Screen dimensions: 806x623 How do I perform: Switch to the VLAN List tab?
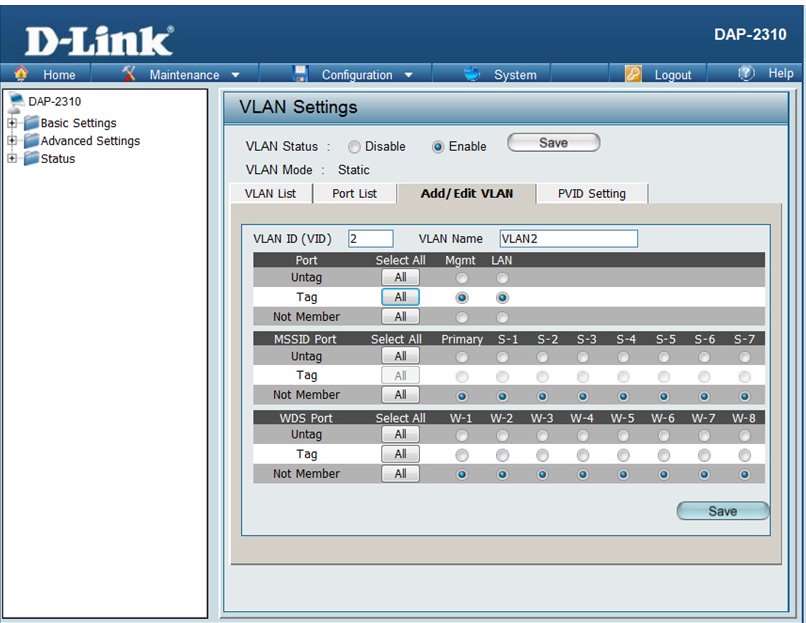[x=271, y=194]
